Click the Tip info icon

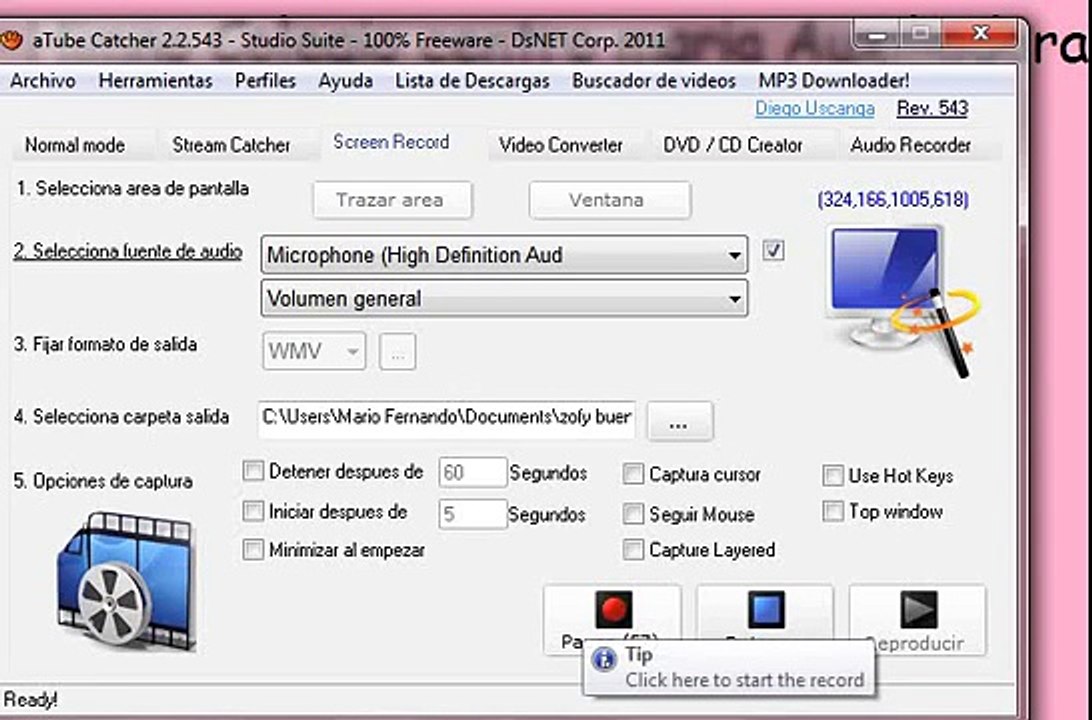click(604, 658)
